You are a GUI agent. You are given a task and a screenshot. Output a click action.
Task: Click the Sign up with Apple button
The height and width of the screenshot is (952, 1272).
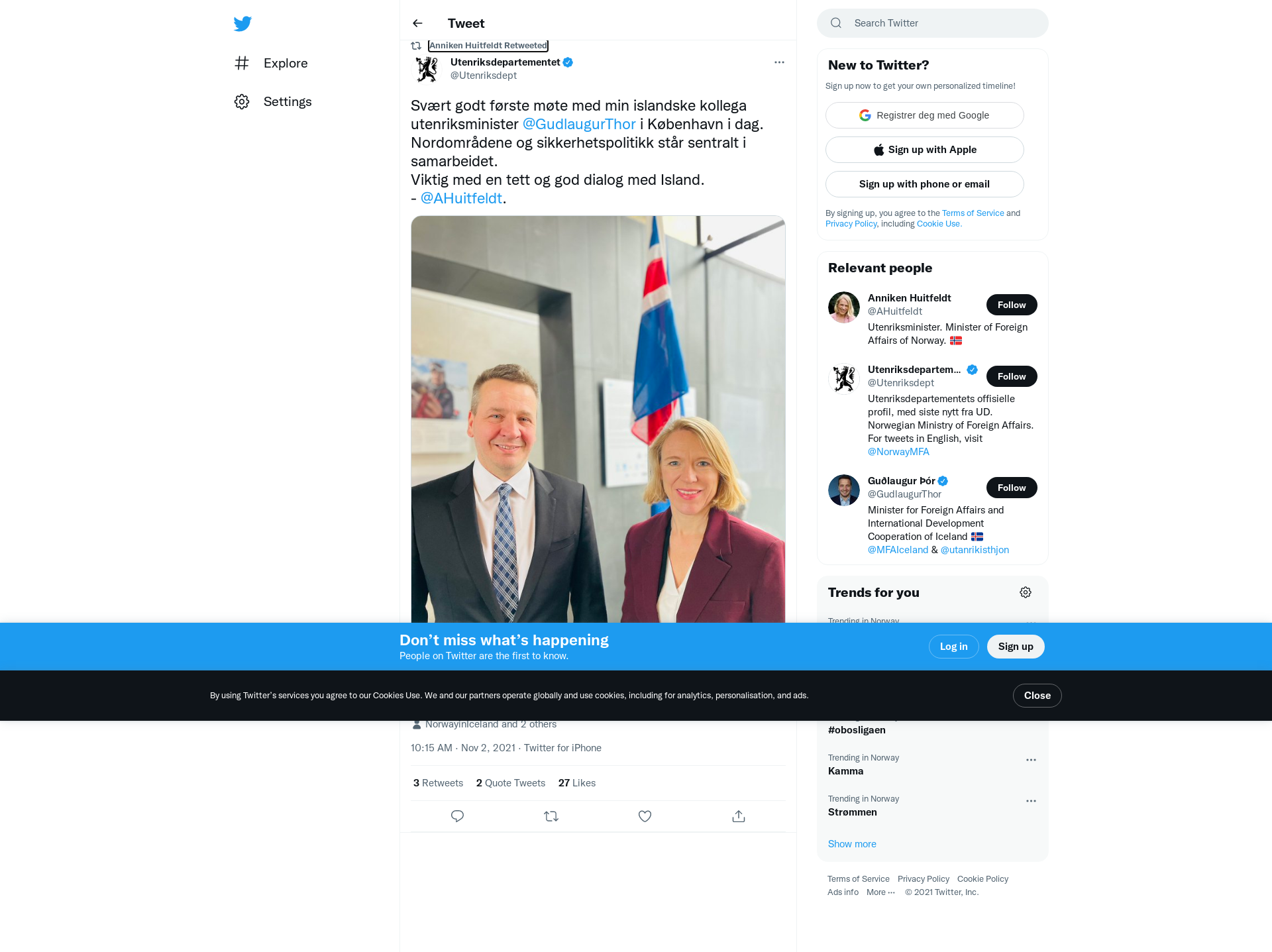click(x=925, y=150)
